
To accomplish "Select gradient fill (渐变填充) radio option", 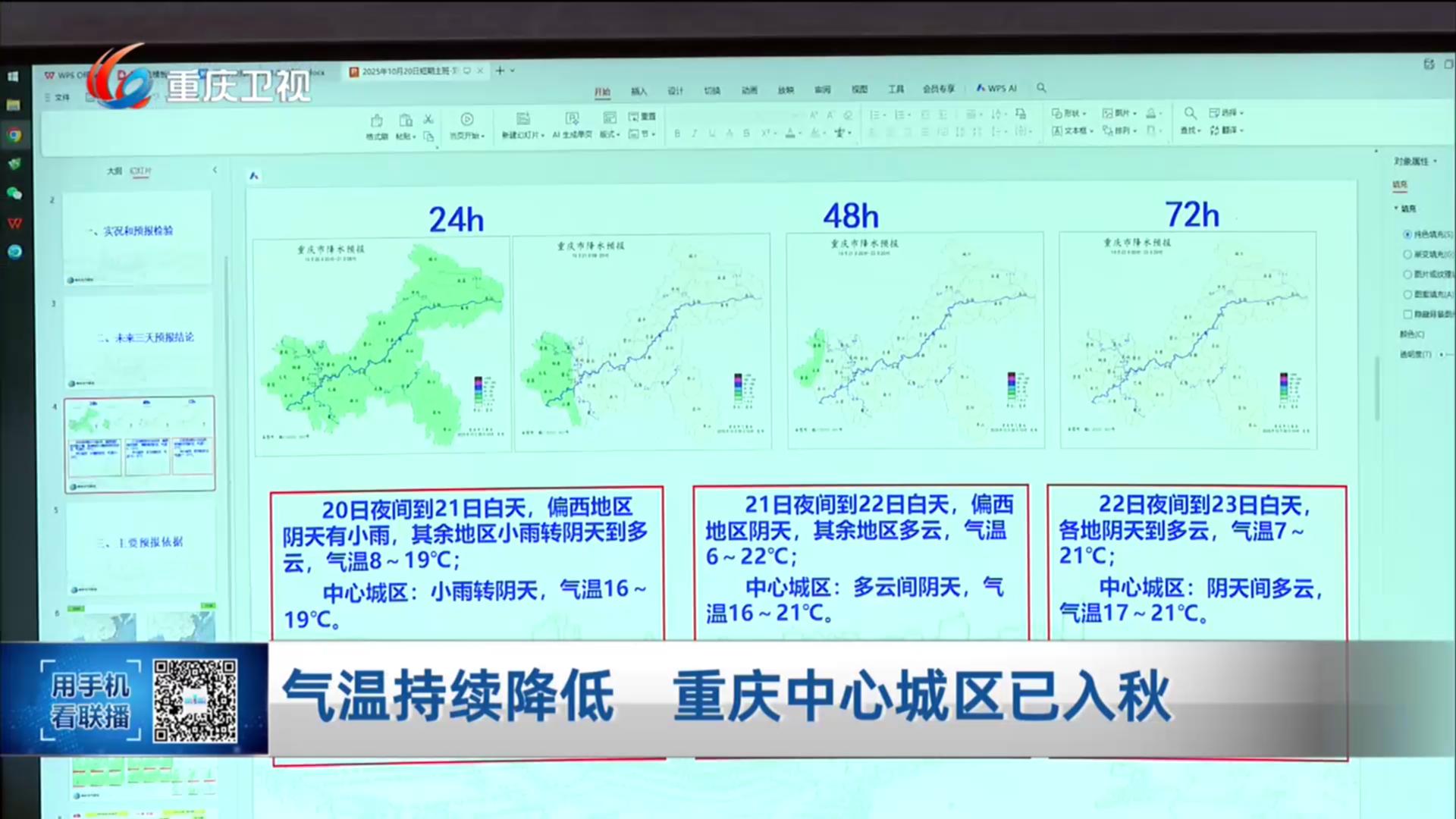I will (x=1407, y=254).
